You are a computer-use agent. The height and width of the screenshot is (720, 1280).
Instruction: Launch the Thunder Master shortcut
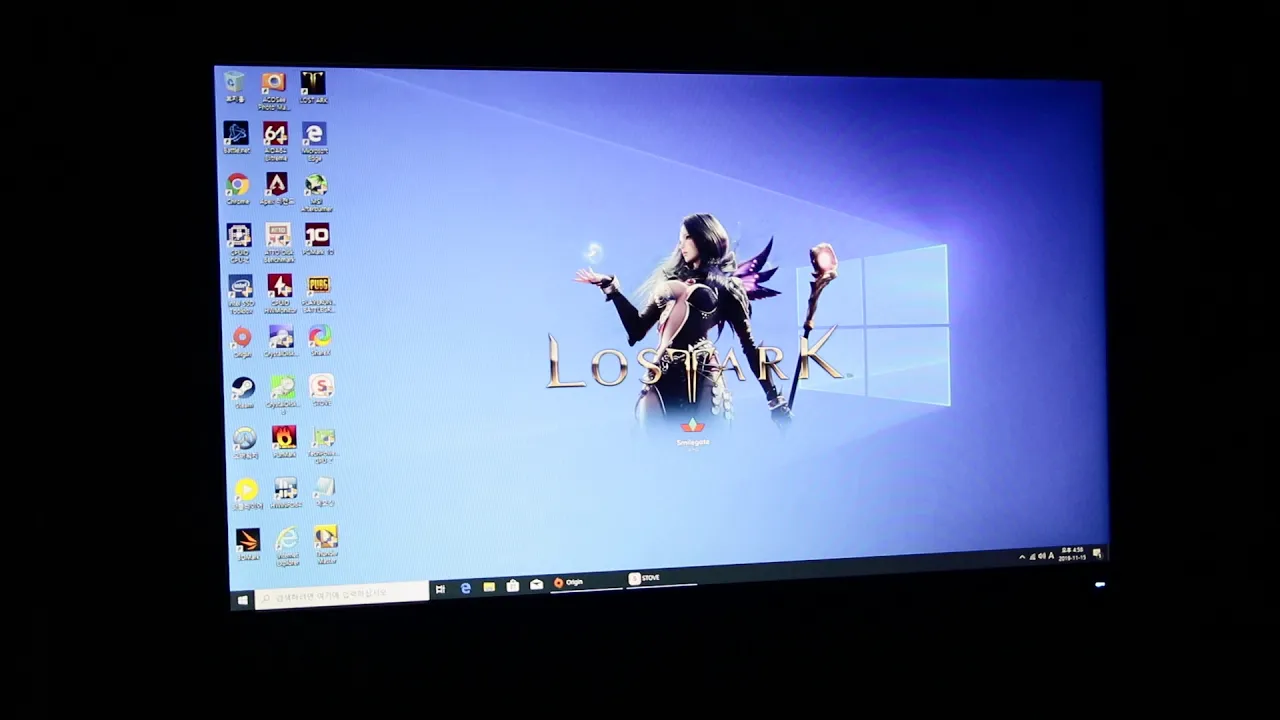coord(326,545)
